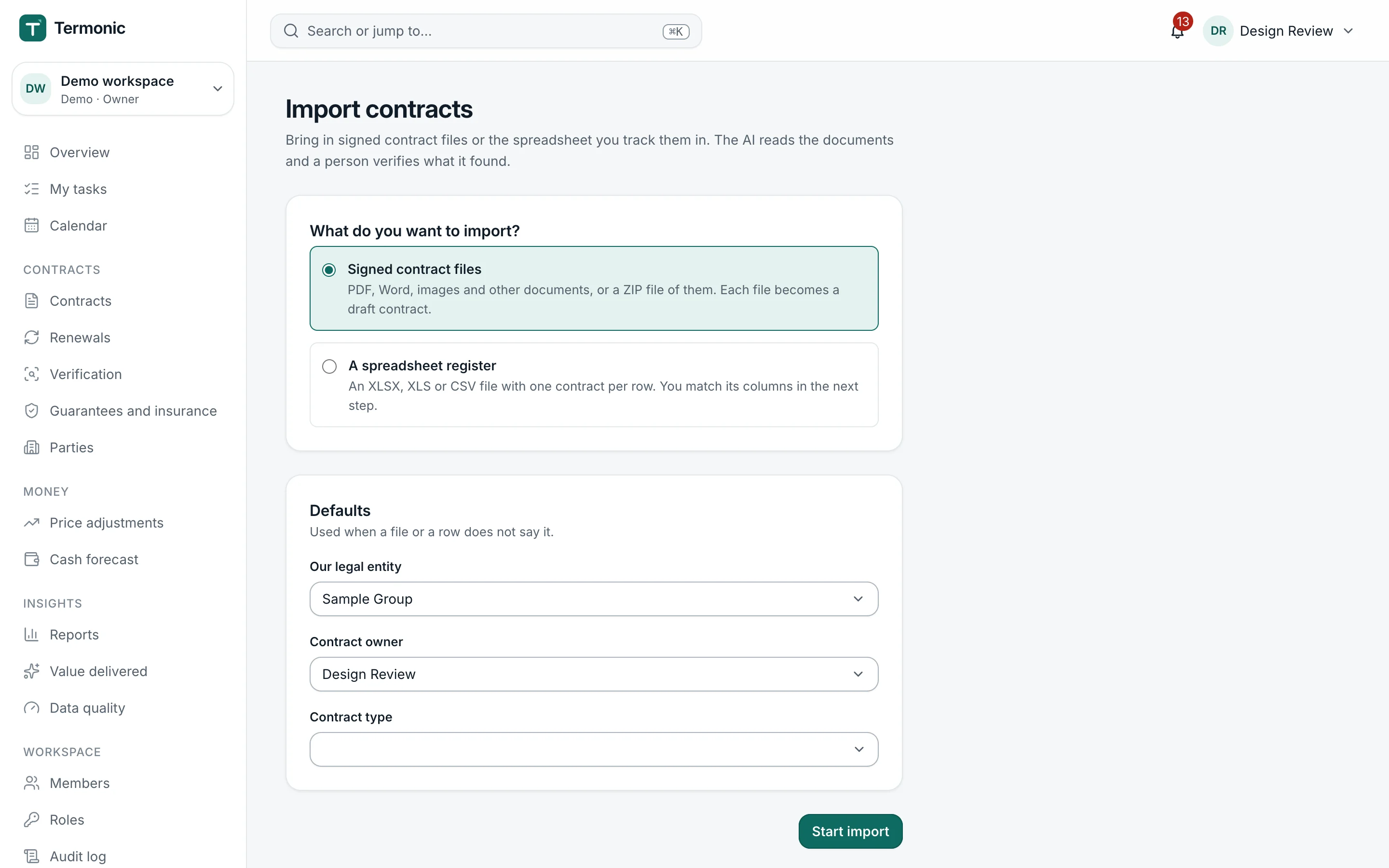
Task: Click the Guarantees shield icon
Action: (x=31, y=411)
